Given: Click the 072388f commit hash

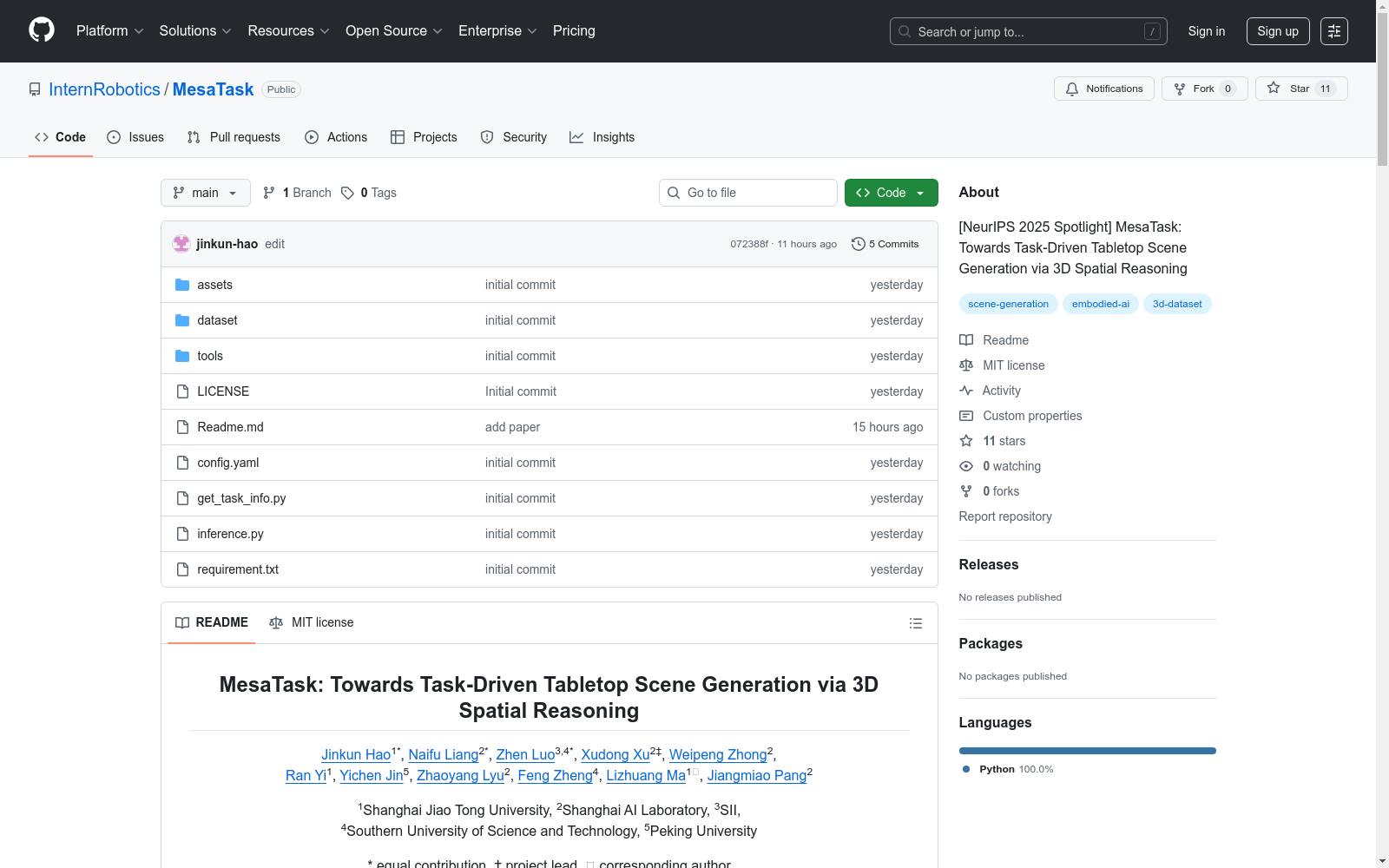Looking at the screenshot, I should tap(749, 244).
